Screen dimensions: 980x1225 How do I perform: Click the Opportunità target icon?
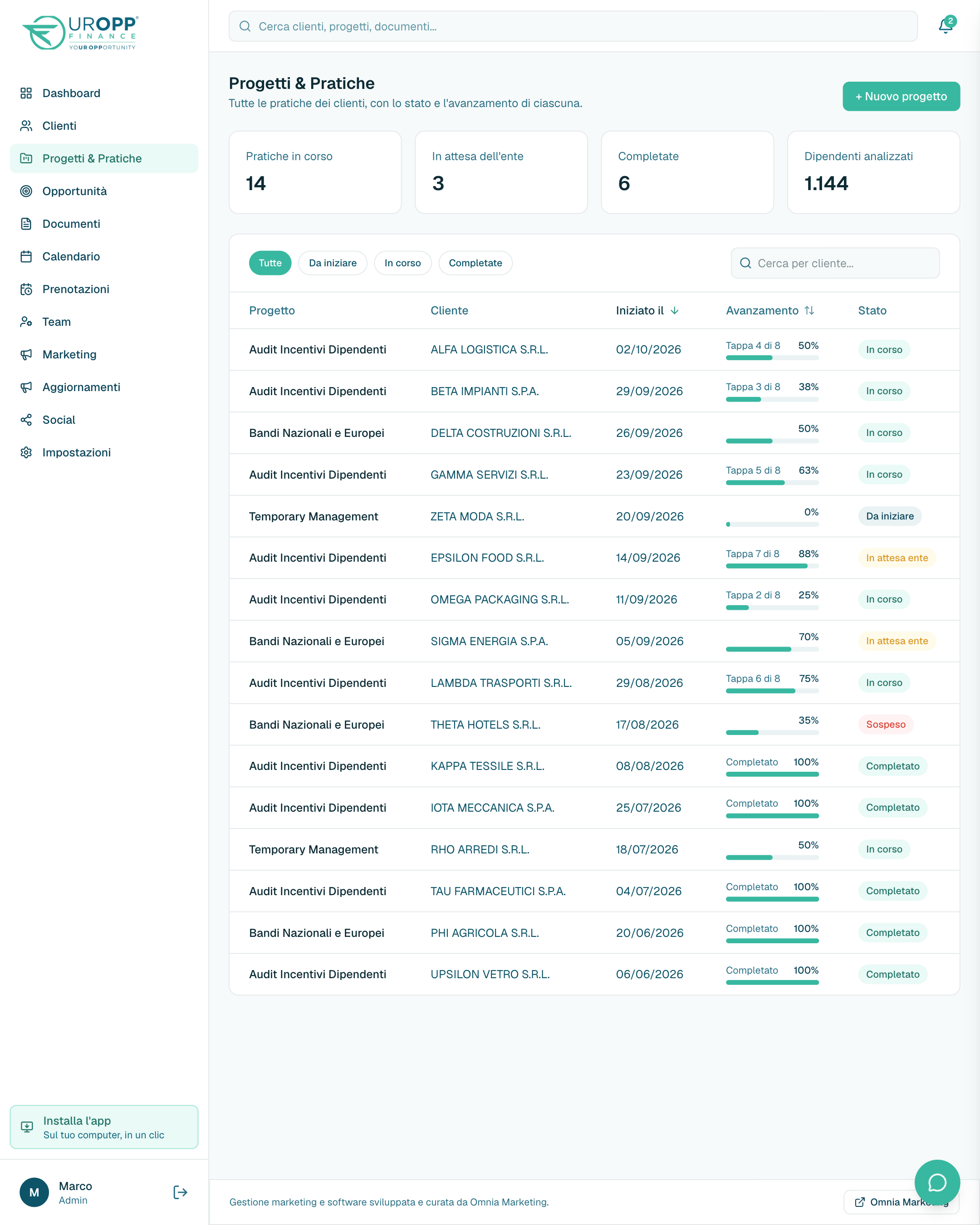[26, 191]
